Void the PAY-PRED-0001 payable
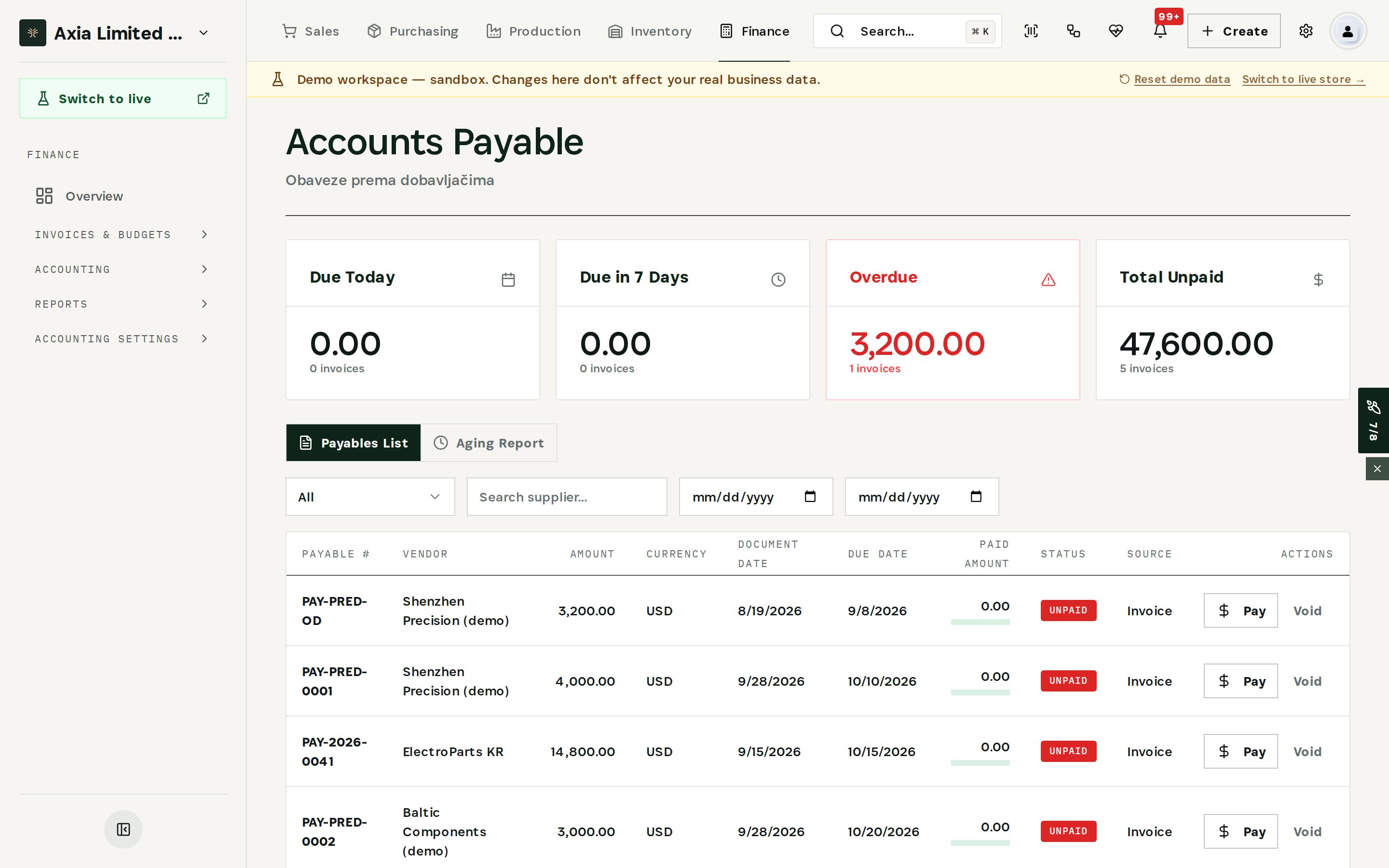 tap(1307, 681)
